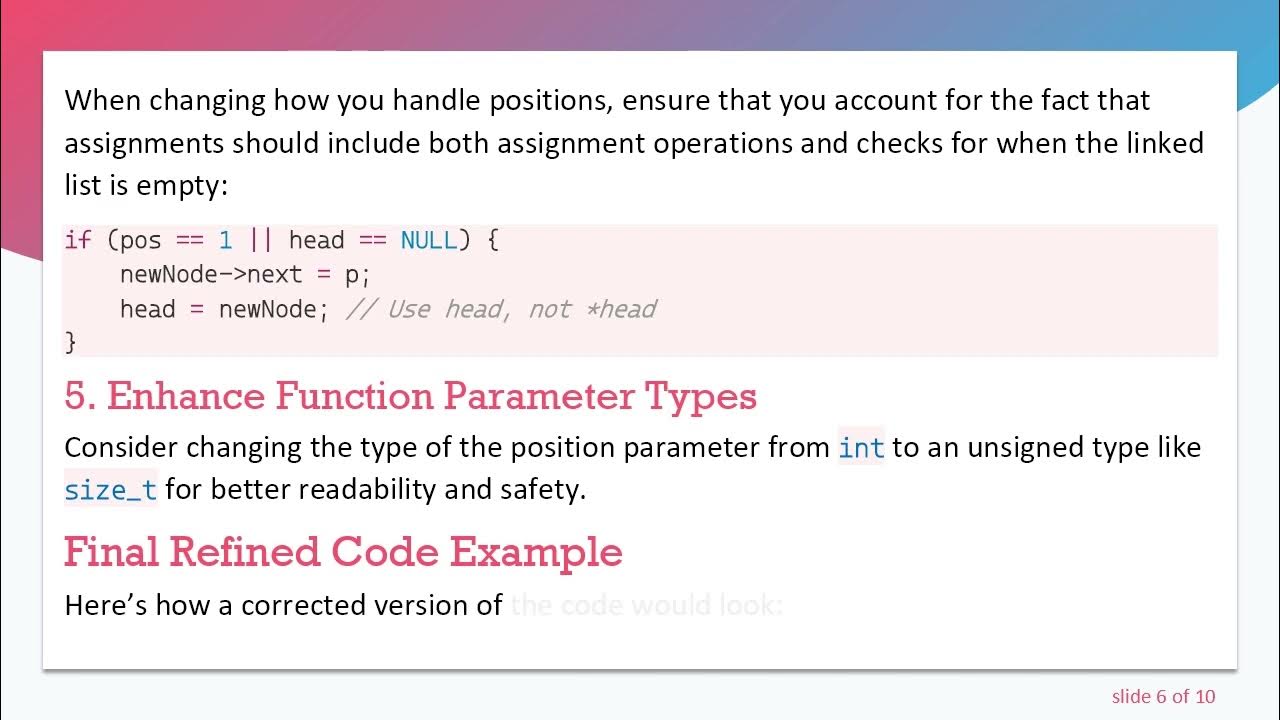Click the "head = newNode;" statement
Screen dimensions: 1280x720
click(x=224, y=309)
